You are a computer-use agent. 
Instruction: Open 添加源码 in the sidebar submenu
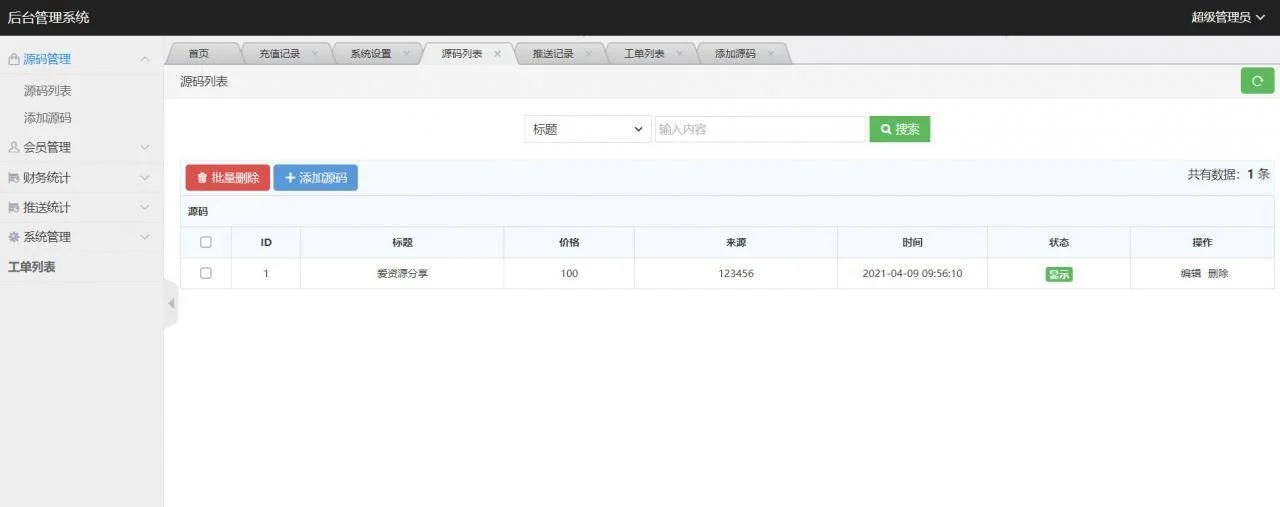click(48, 118)
